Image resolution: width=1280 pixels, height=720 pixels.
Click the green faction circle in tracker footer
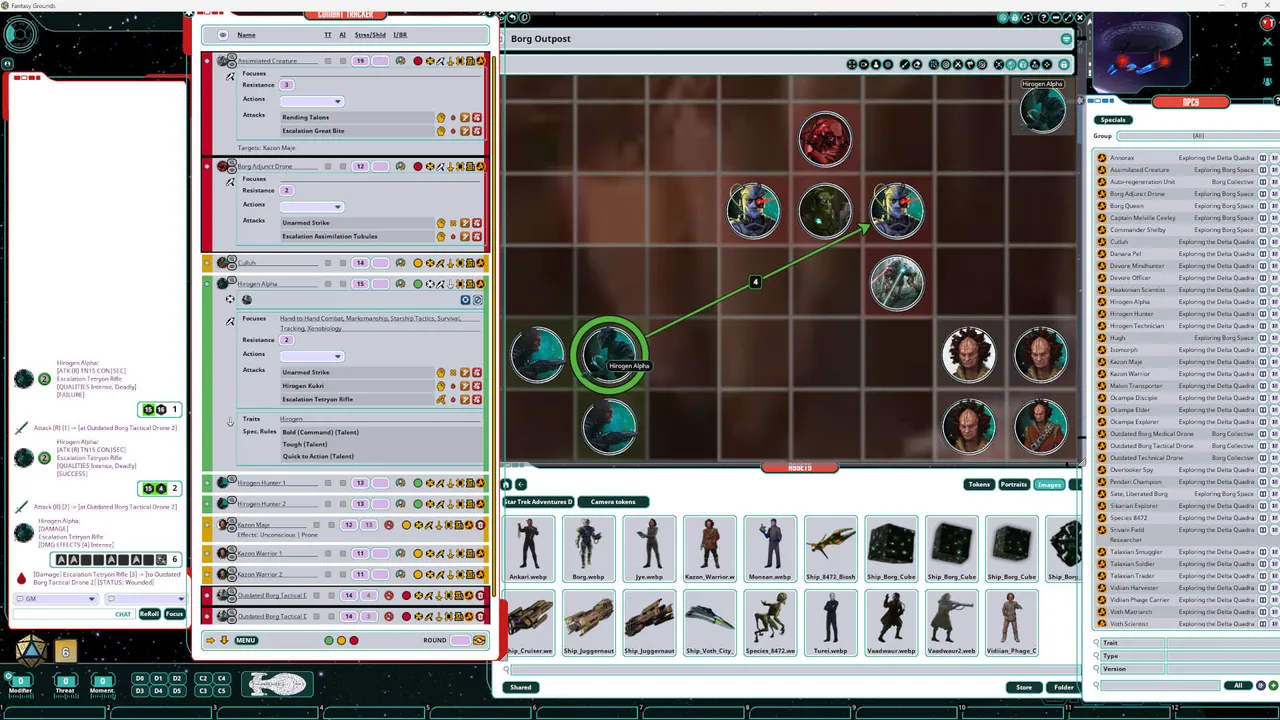pyautogui.click(x=329, y=640)
